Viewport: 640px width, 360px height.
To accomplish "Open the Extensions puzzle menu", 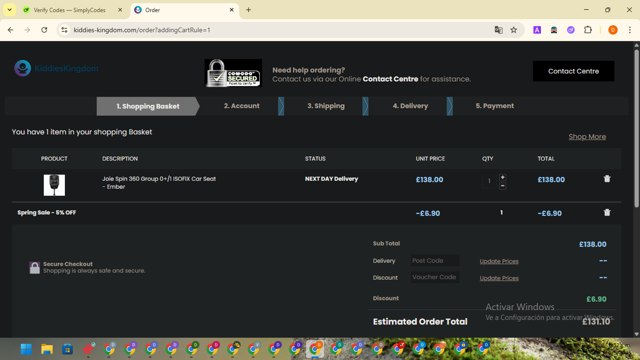I will pyautogui.click(x=588, y=30).
